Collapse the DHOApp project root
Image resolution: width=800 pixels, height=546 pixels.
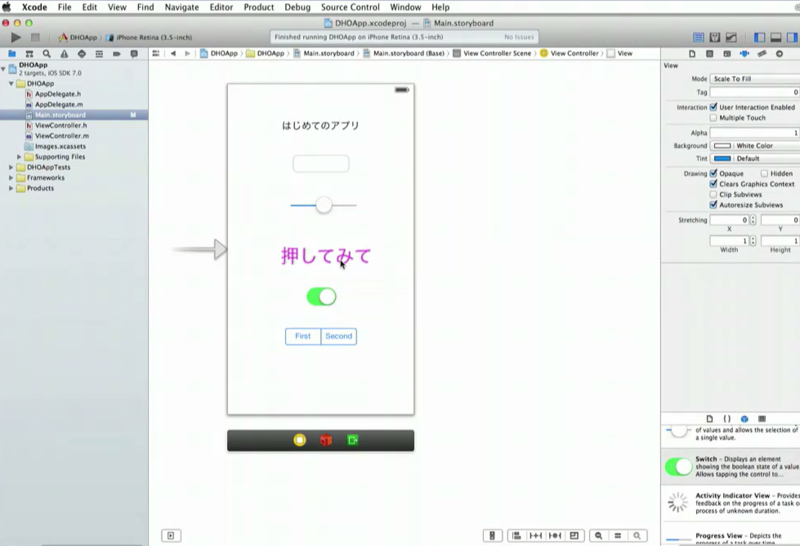tap(4, 68)
